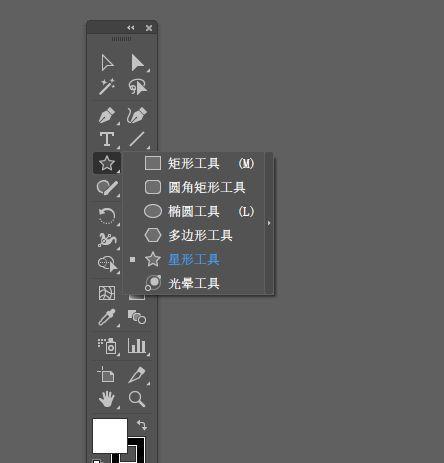Activate the Eyedropper tool
Image resolution: width=444 pixels, height=463 pixels.
click(107, 317)
